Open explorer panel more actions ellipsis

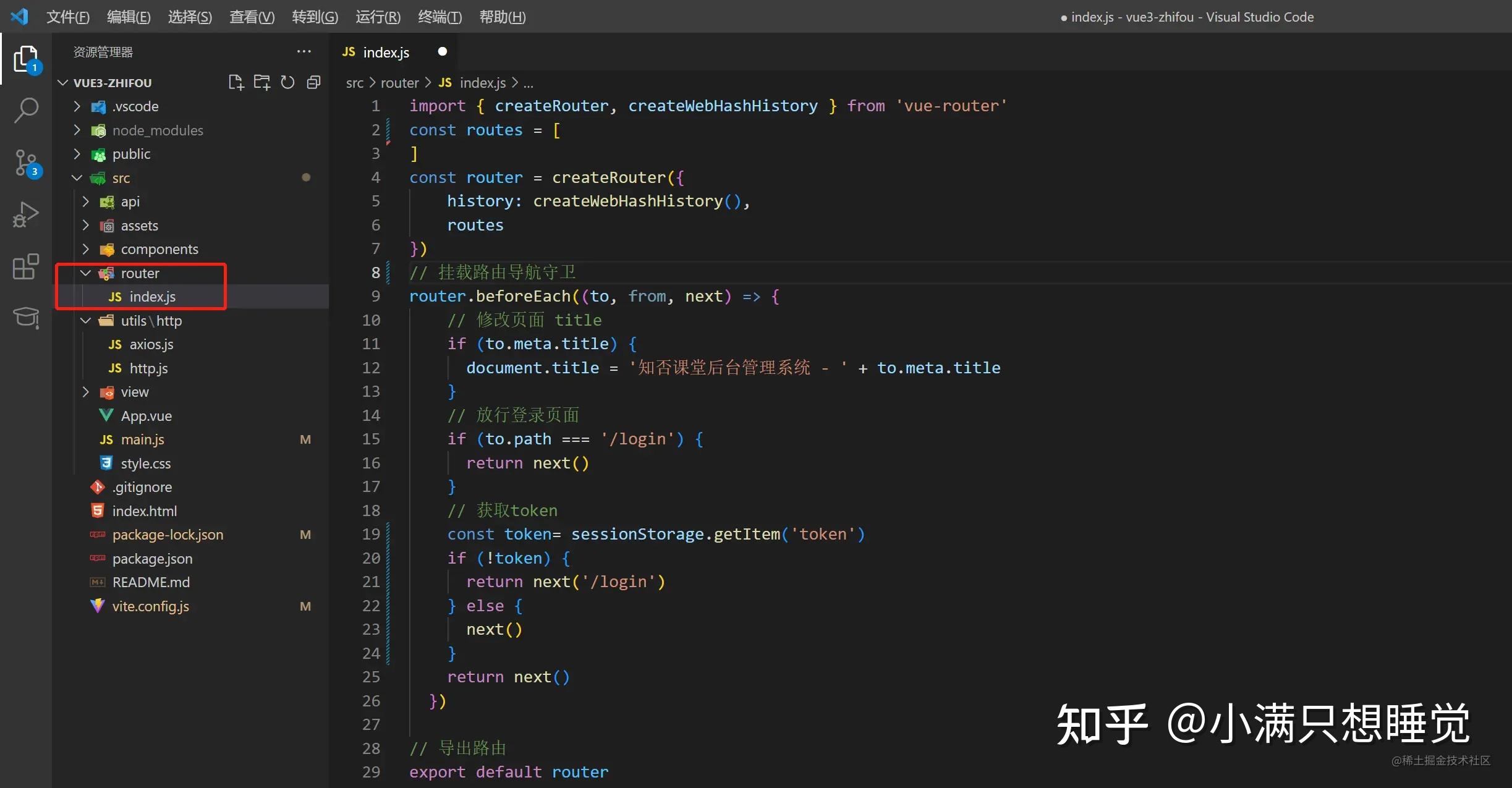[304, 51]
